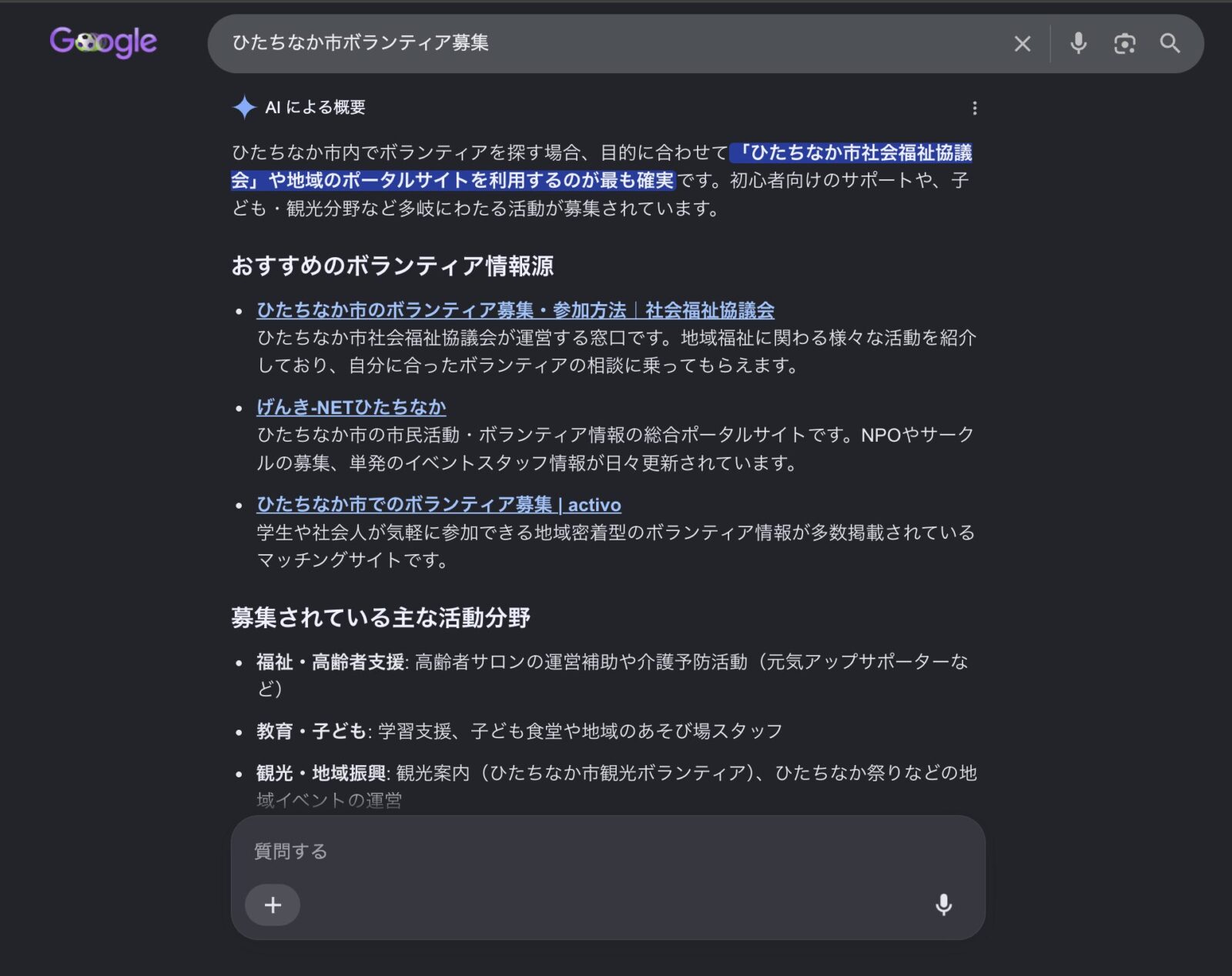Image resolution: width=1232 pixels, height=976 pixels.
Task: Click the description text about NPOやサークルの募集
Action: click(615, 449)
